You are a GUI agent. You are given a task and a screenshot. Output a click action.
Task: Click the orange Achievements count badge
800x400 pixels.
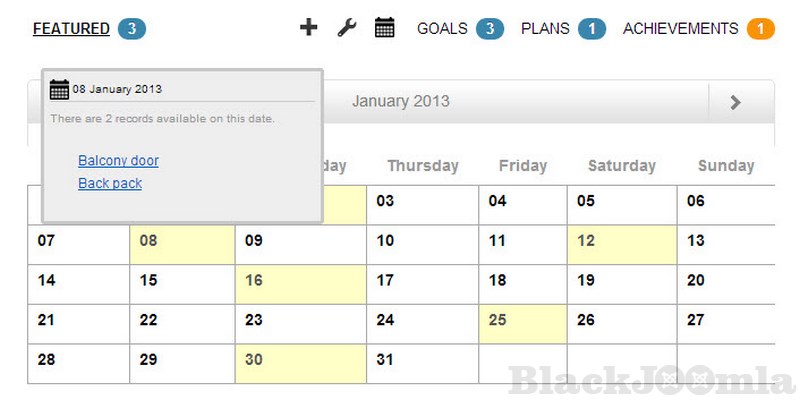point(761,29)
